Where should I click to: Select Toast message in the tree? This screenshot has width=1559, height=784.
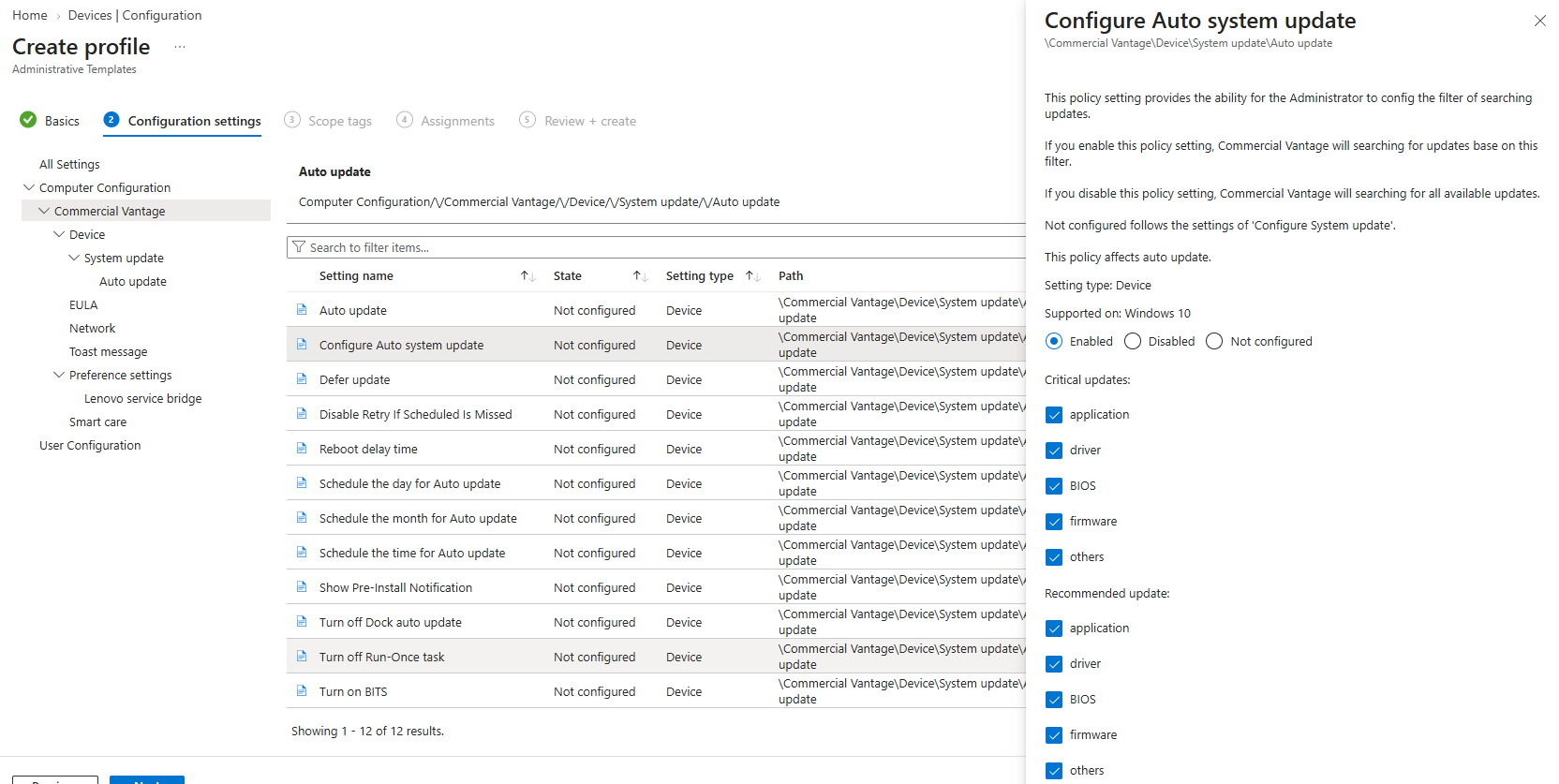click(109, 351)
